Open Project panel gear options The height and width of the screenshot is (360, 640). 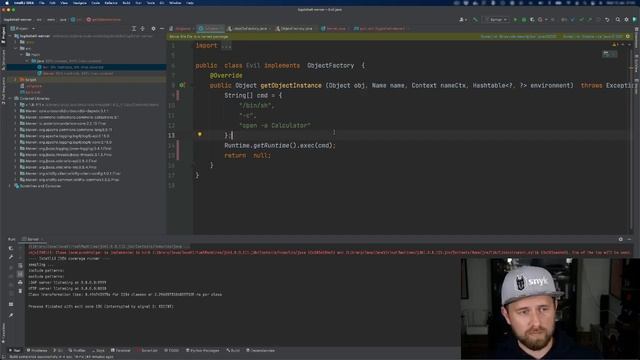153,29
